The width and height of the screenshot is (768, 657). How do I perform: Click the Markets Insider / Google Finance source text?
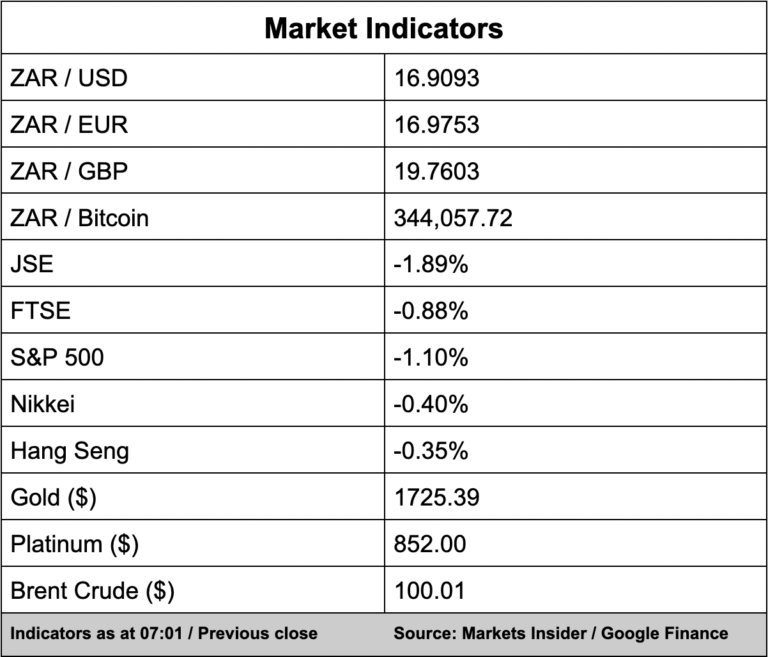560,633
